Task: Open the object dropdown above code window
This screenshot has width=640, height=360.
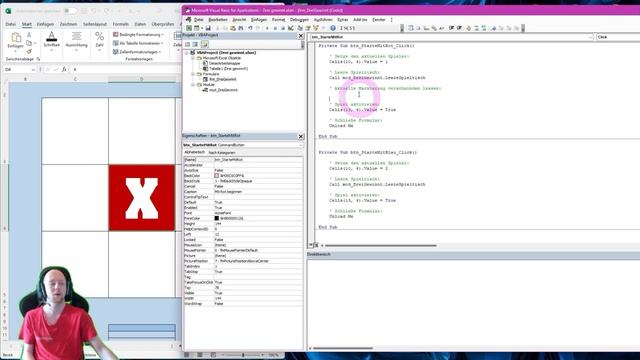Action: click(590, 37)
